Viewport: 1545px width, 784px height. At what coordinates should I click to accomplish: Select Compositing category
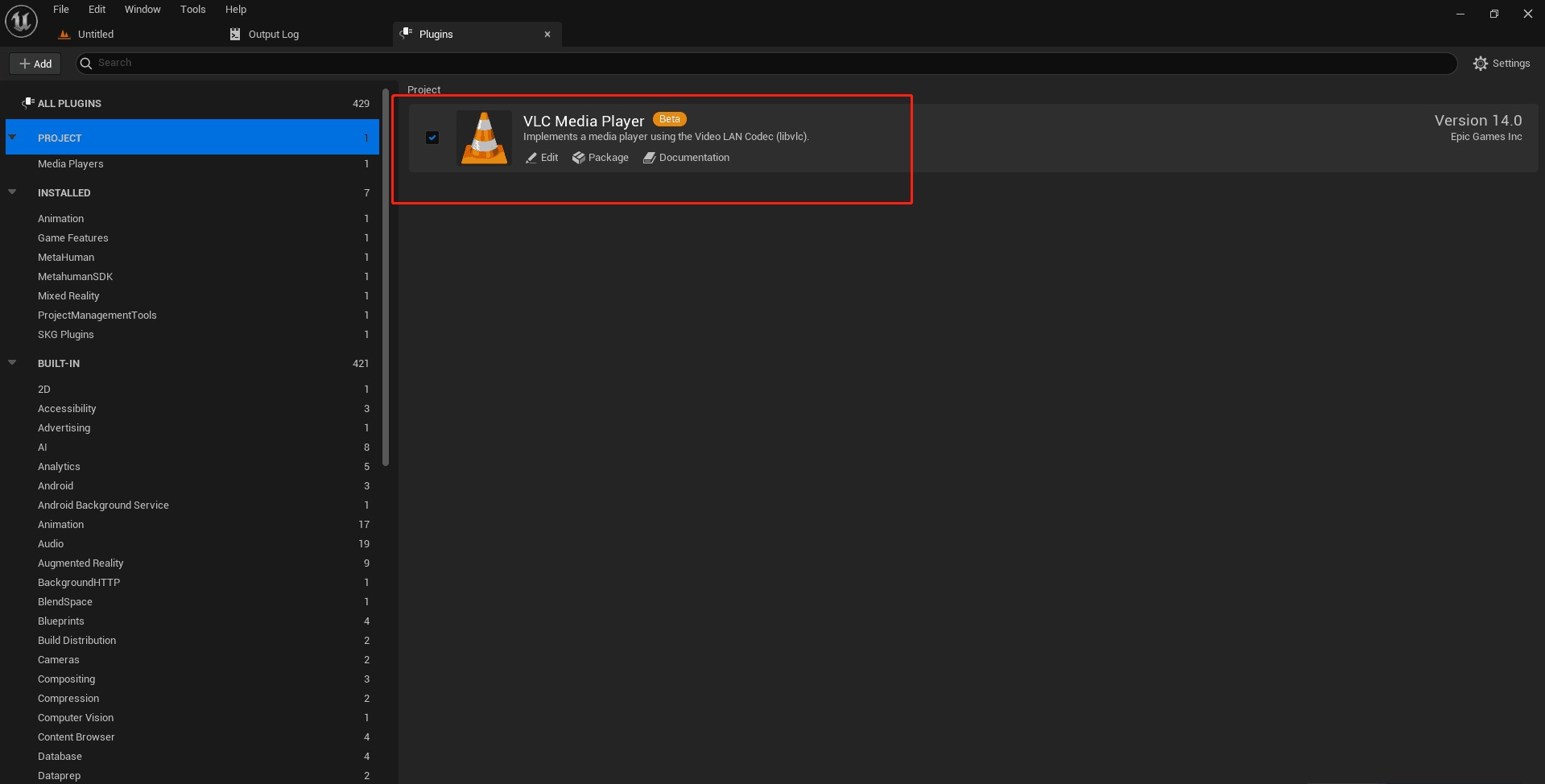click(x=192, y=679)
